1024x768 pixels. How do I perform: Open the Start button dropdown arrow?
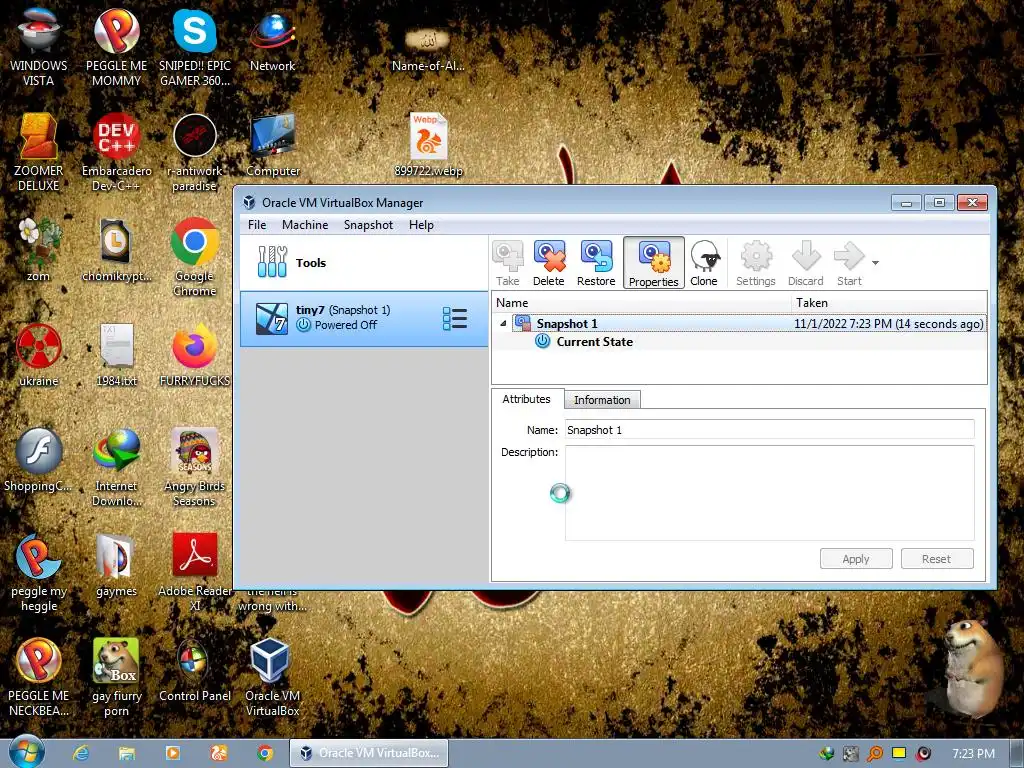click(x=875, y=263)
